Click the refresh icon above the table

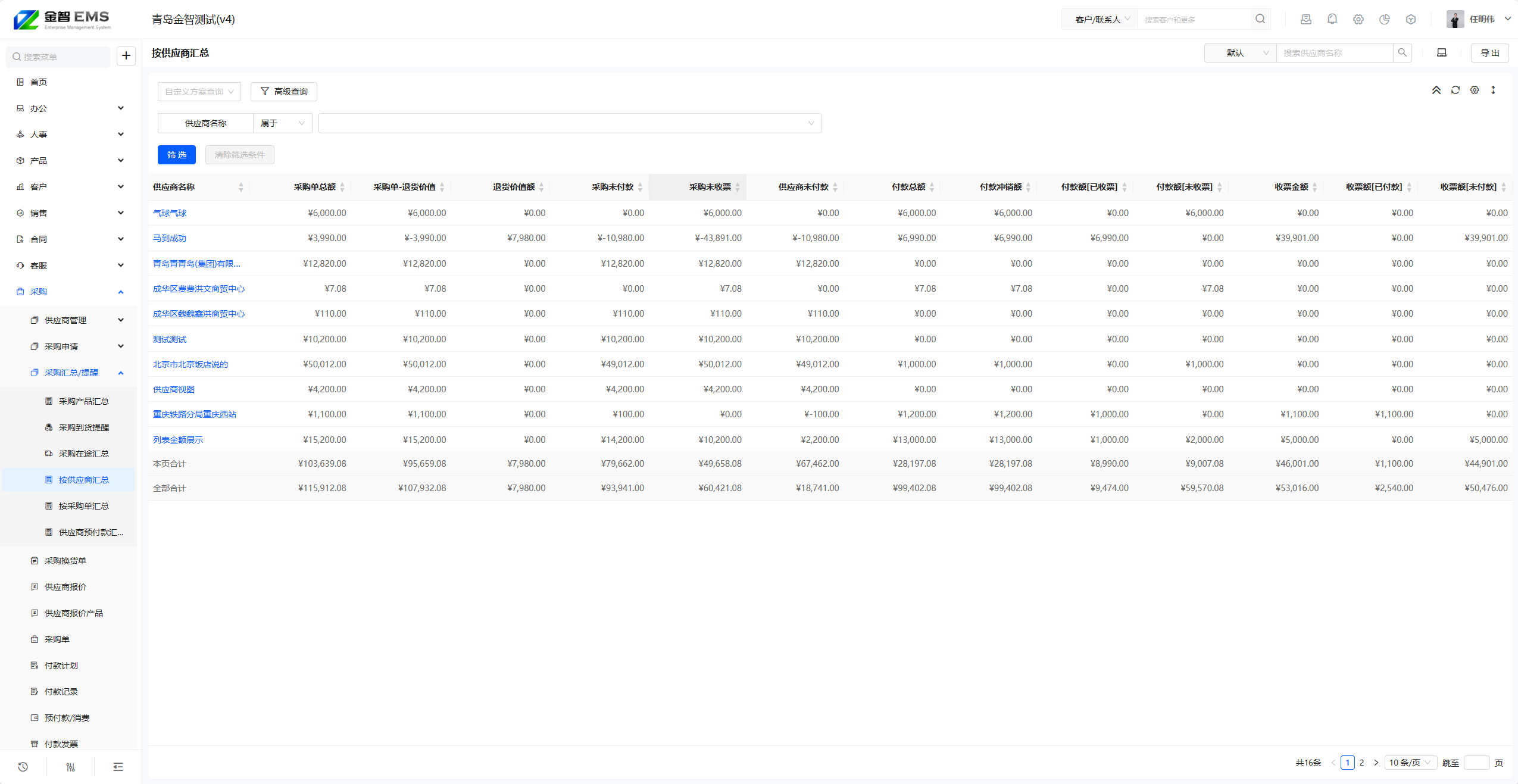(1455, 90)
